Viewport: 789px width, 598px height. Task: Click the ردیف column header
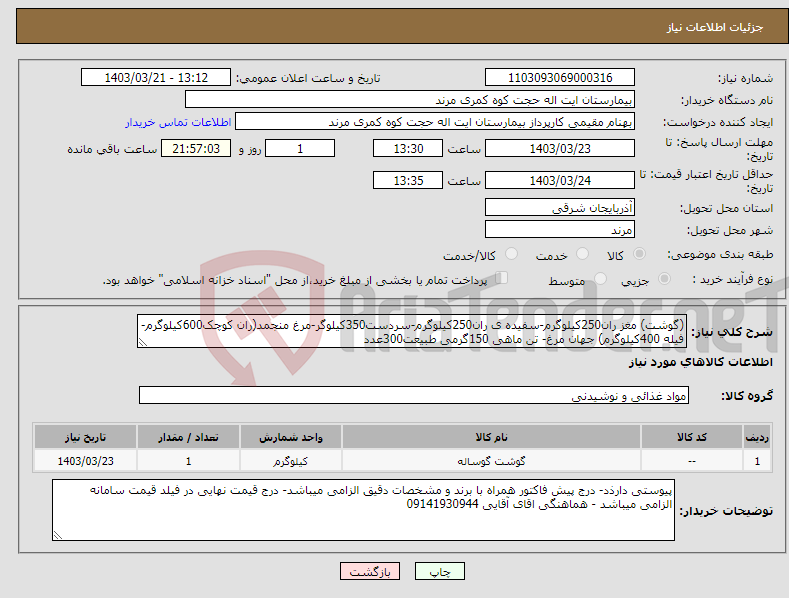coord(757,437)
